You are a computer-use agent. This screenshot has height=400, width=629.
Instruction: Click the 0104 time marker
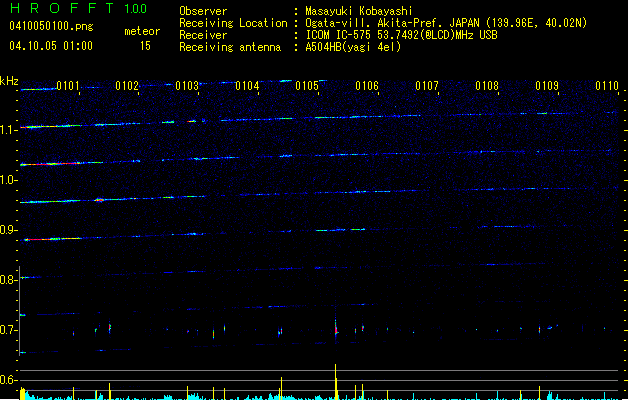pos(247,86)
